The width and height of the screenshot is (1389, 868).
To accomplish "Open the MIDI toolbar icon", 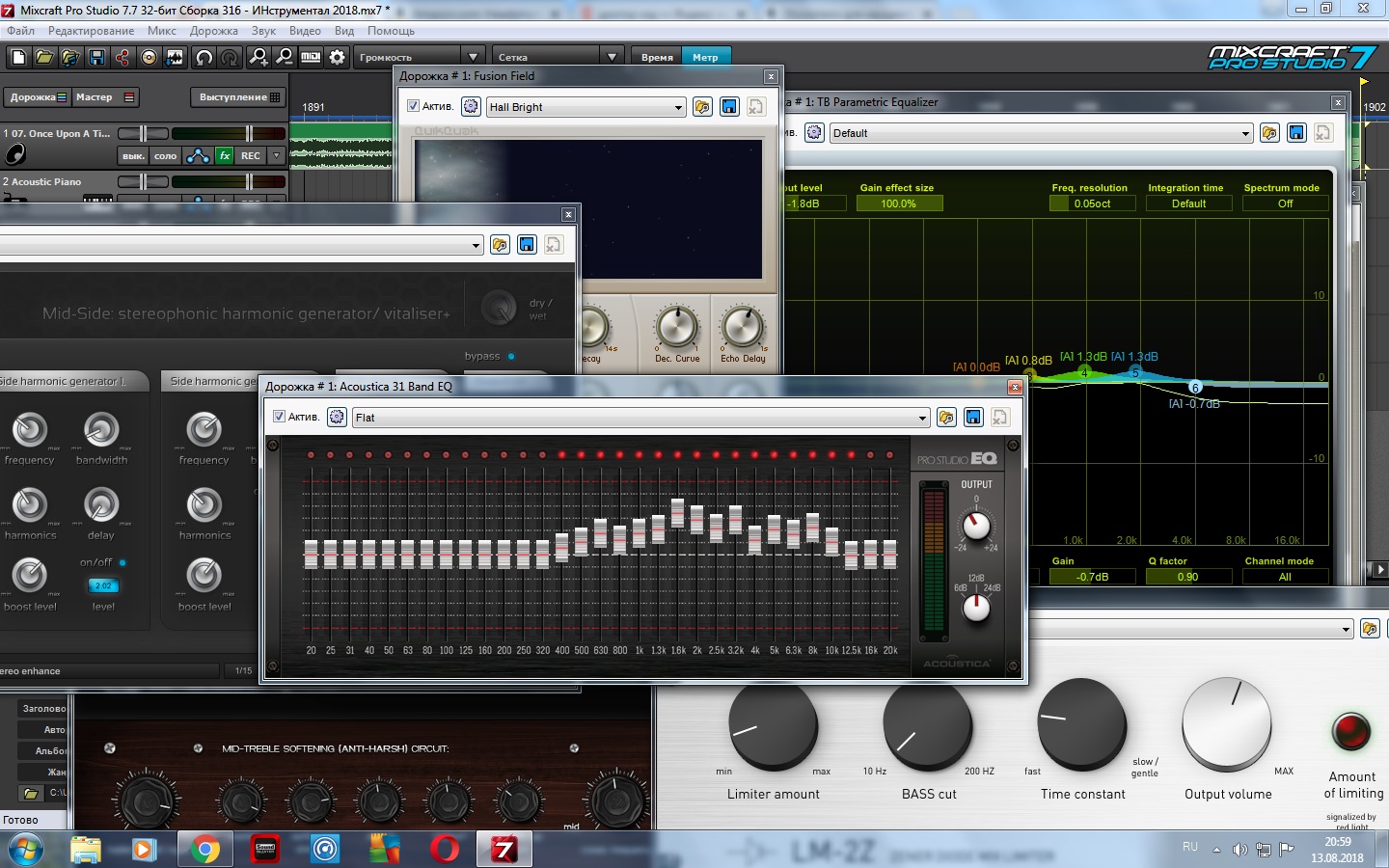I will 311,58.
